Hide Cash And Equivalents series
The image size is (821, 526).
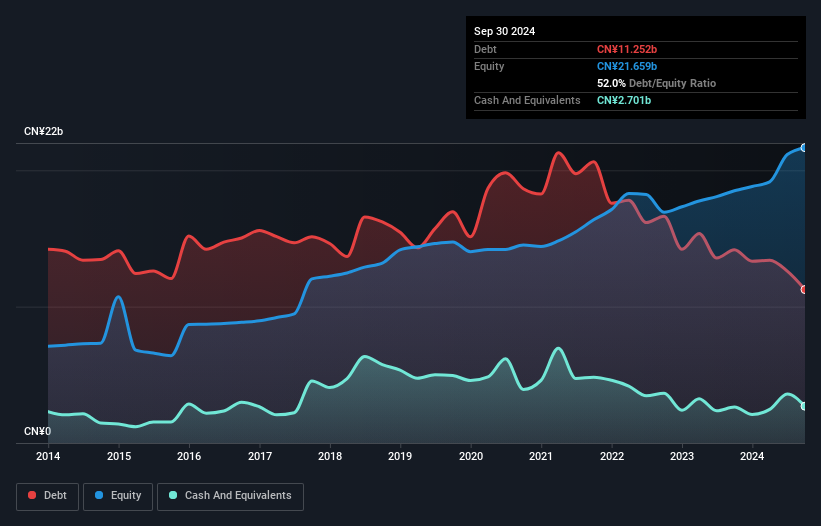229,496
